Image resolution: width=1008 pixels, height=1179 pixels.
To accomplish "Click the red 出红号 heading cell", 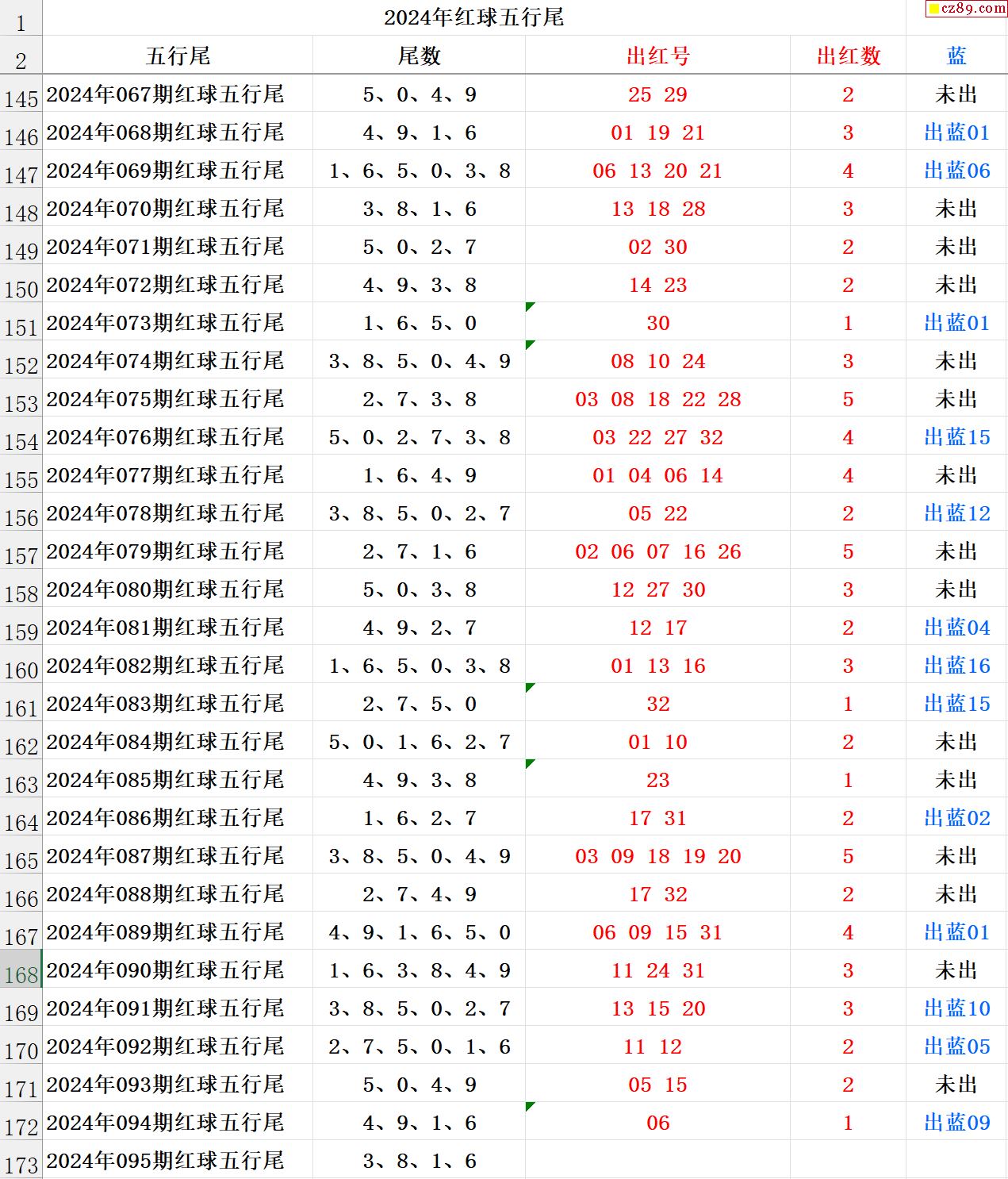I will pyautogui.click(x=657, y=56).
